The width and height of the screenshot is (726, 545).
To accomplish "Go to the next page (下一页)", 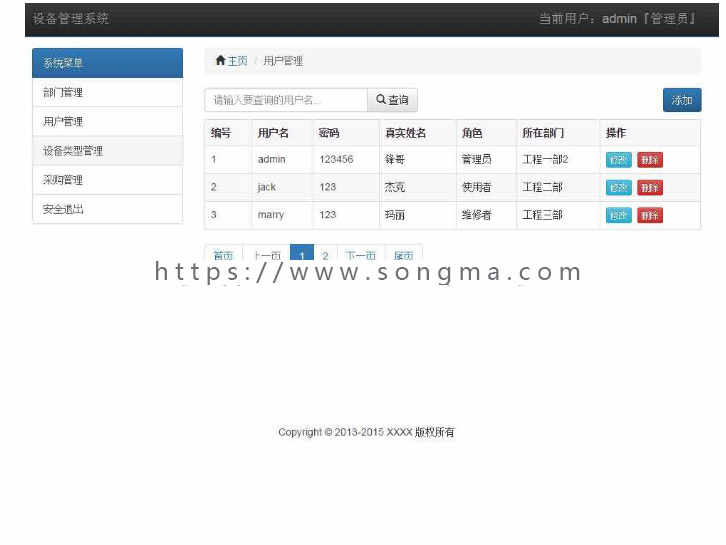I will pyautogui.click(x=361, y=254).
